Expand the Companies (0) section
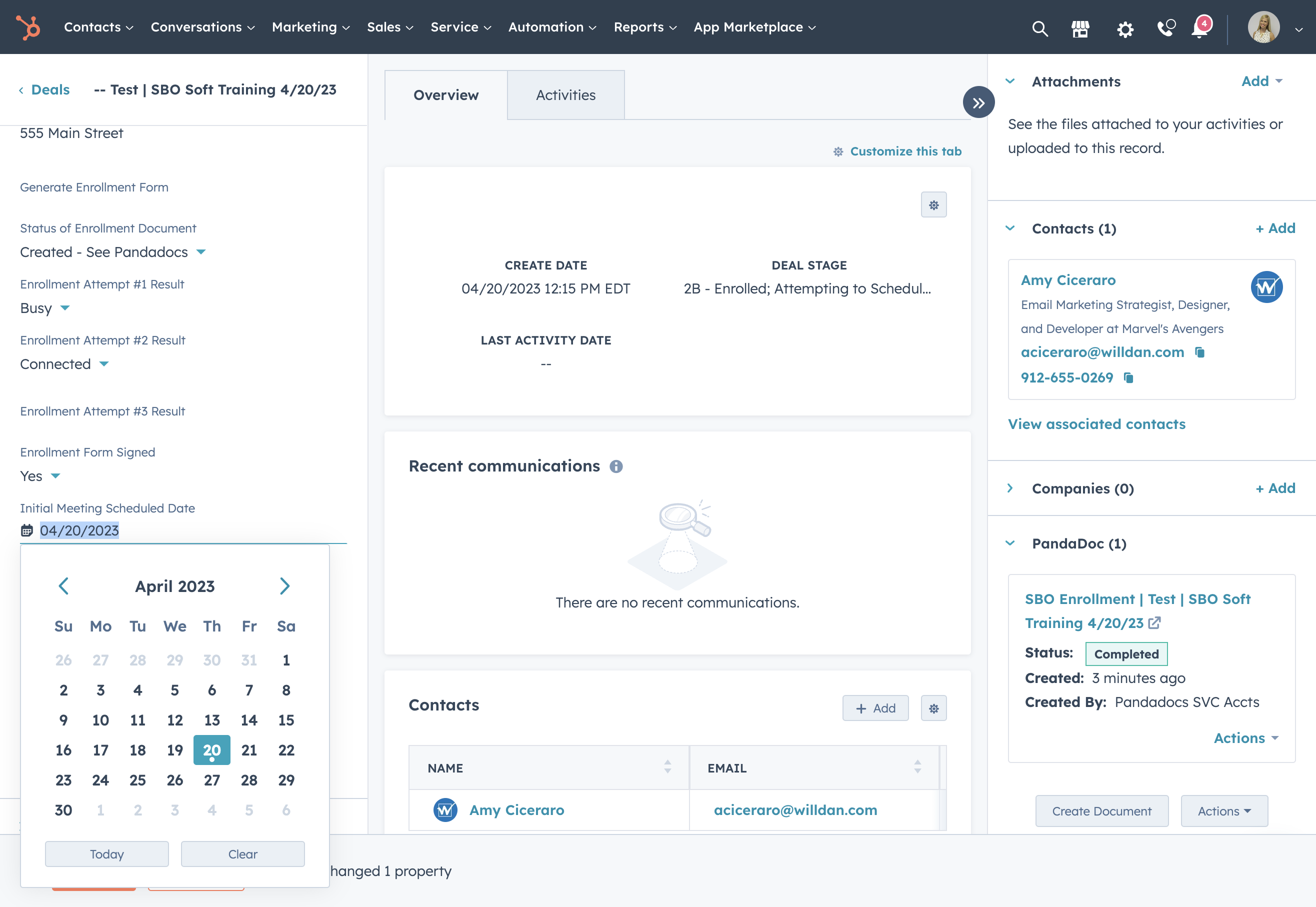The height and width of the screenshot is (907, 1316). 1009,488
